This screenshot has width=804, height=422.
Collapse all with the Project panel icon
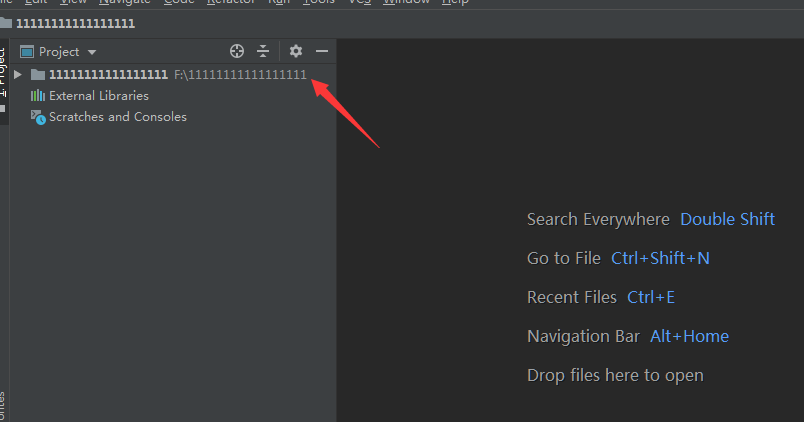tap(263, 51)
